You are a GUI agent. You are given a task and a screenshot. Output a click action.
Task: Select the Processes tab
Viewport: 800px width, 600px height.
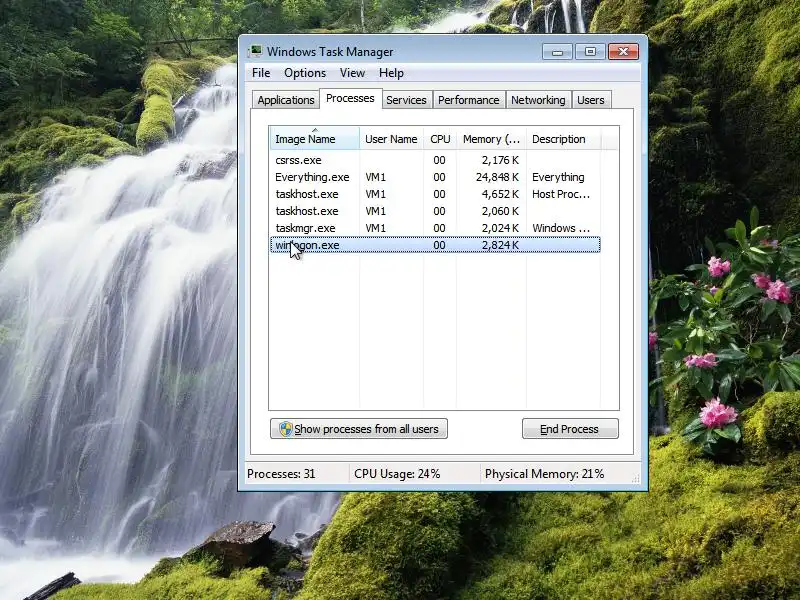tap(350, 98)
